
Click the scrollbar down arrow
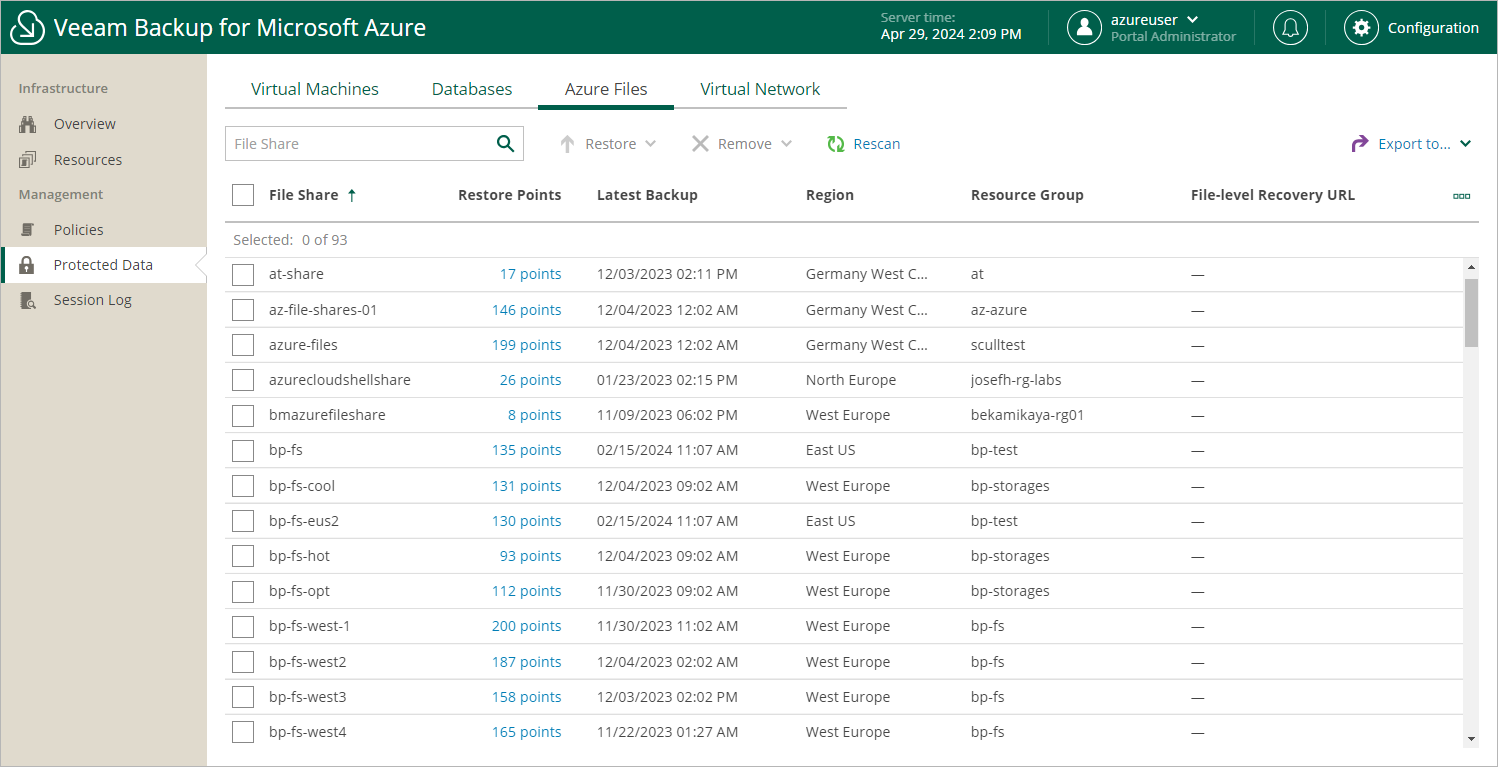point(1471,738)
